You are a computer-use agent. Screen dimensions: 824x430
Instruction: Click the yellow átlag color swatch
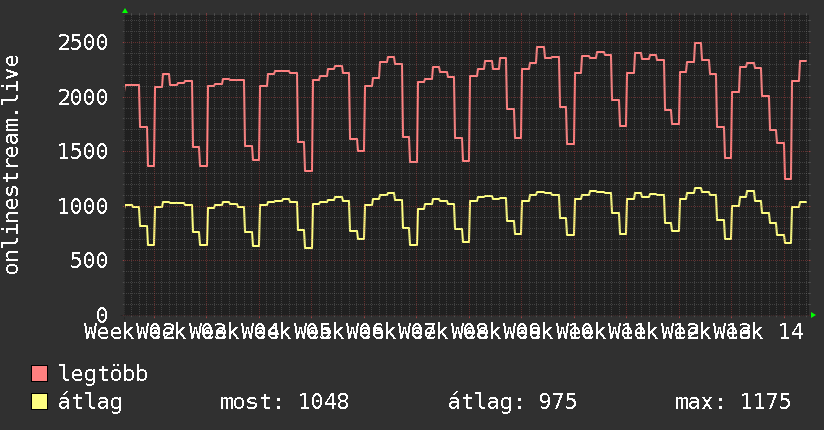pyautogui.click(x=40, y=402)
